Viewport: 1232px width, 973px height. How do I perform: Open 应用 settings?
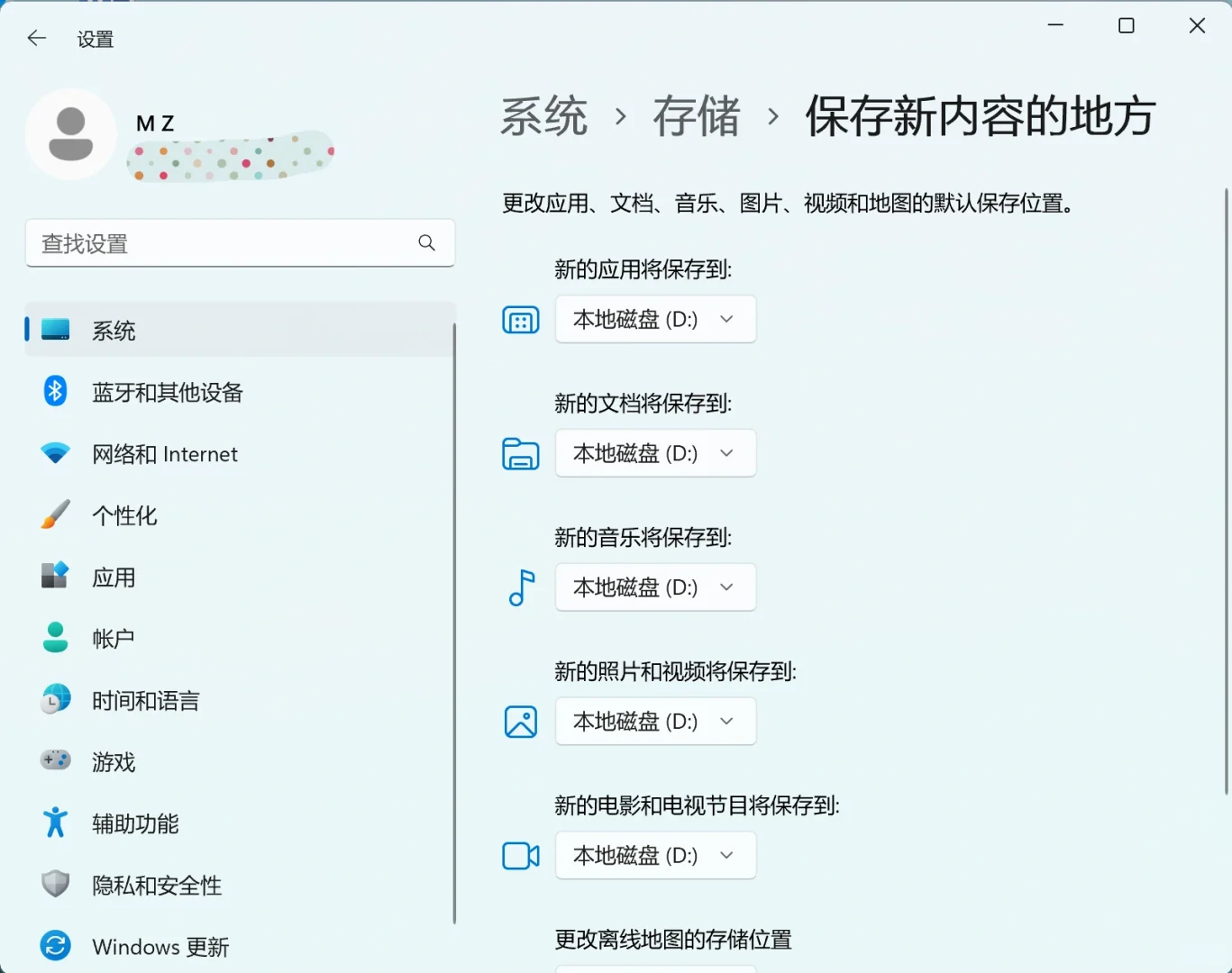[x=240, y=577]
